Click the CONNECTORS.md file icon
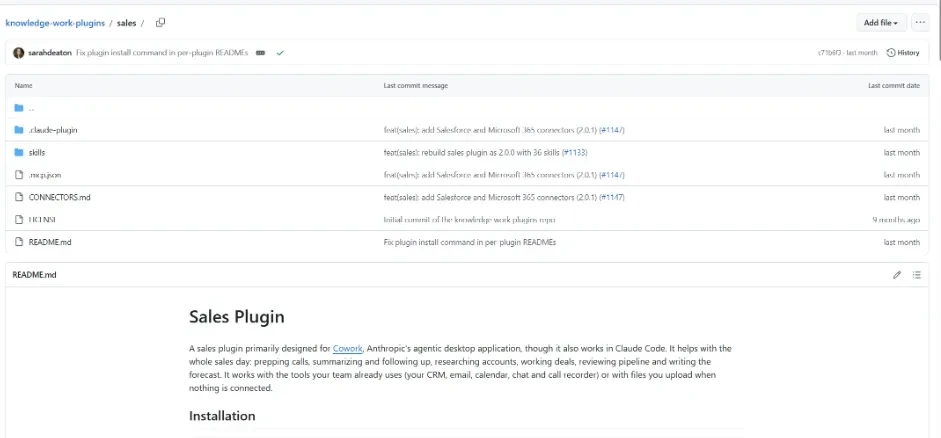 (x=19, y=197)
